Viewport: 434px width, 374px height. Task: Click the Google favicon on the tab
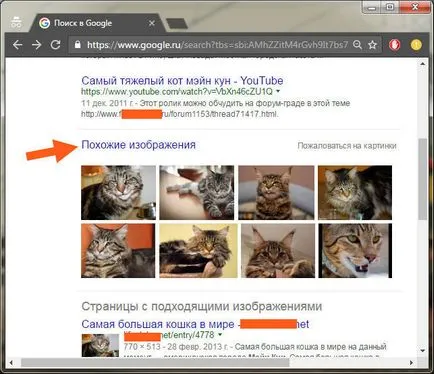coord(44,23)
